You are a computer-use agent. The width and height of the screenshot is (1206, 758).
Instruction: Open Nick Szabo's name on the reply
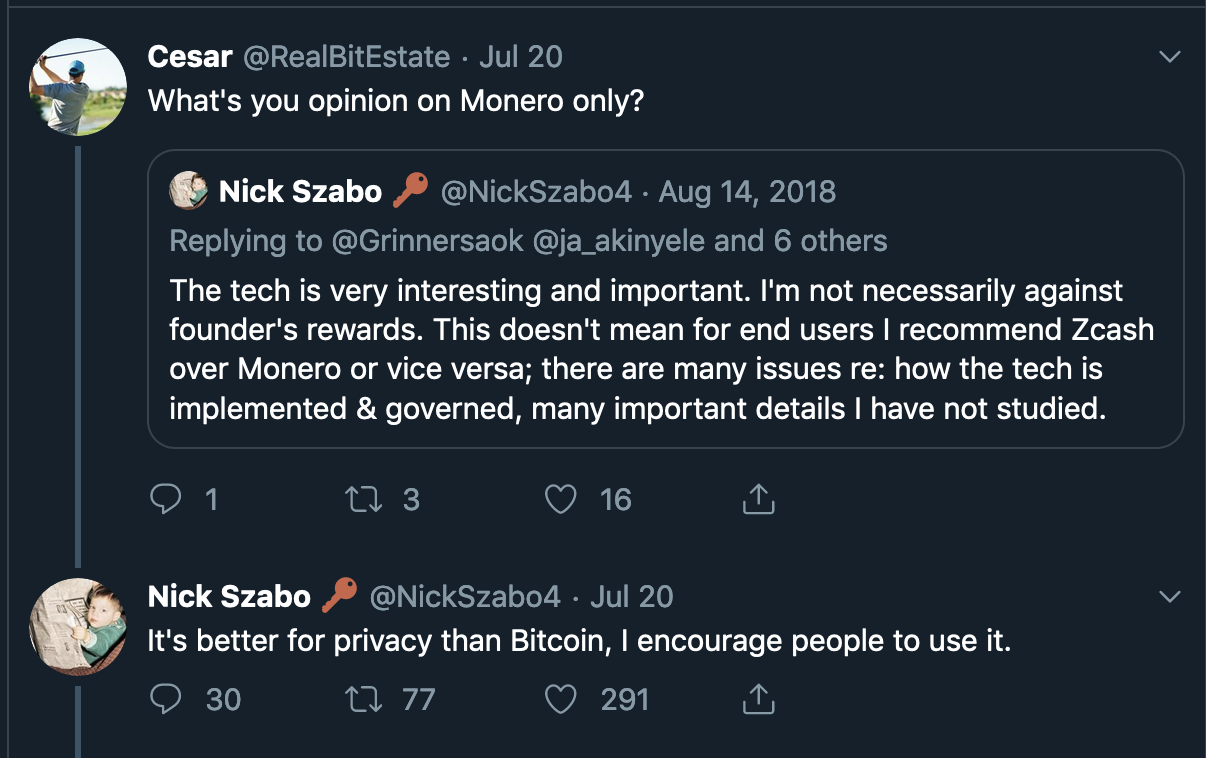pyautogui.click(x=229, y=597)
